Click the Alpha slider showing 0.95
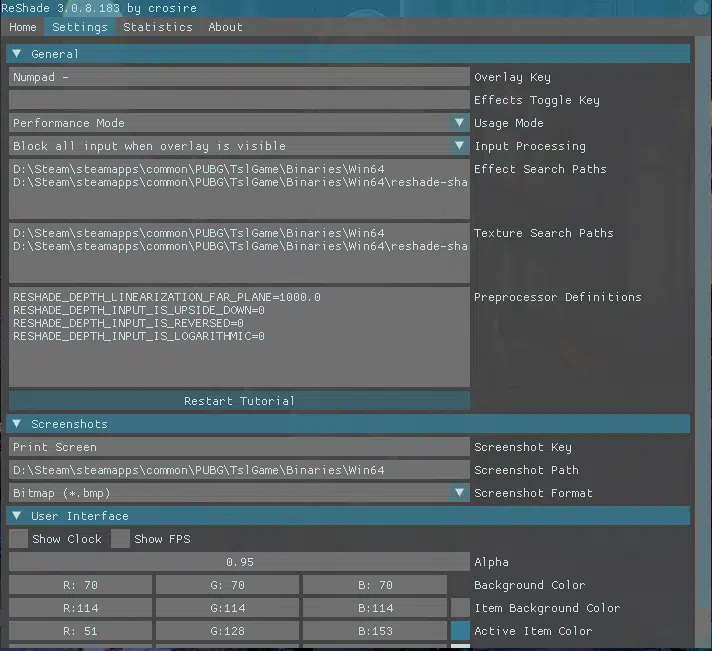Screen dimensions: 712x651 [239, 562]
